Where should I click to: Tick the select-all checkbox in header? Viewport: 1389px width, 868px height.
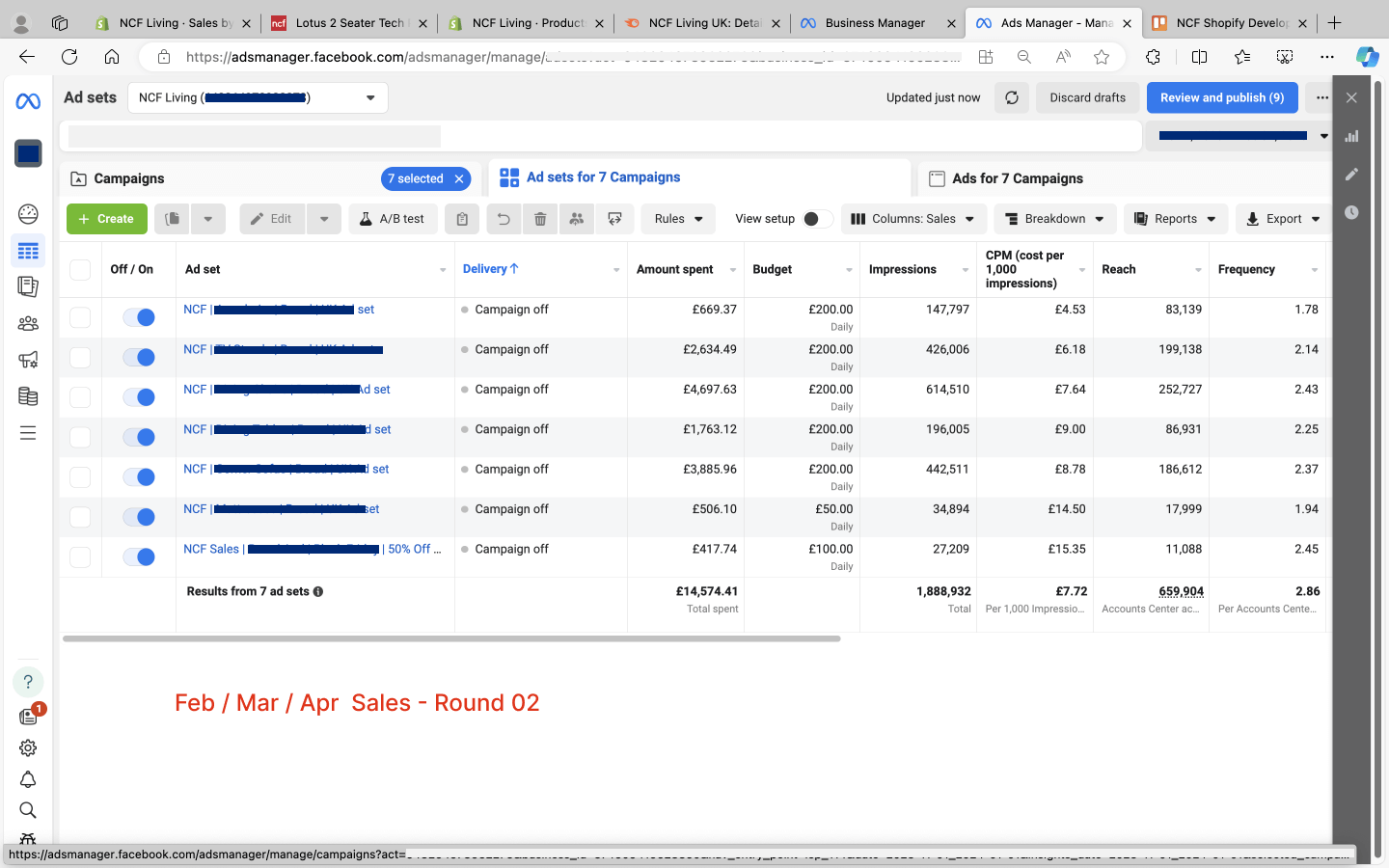click(80, 270)
